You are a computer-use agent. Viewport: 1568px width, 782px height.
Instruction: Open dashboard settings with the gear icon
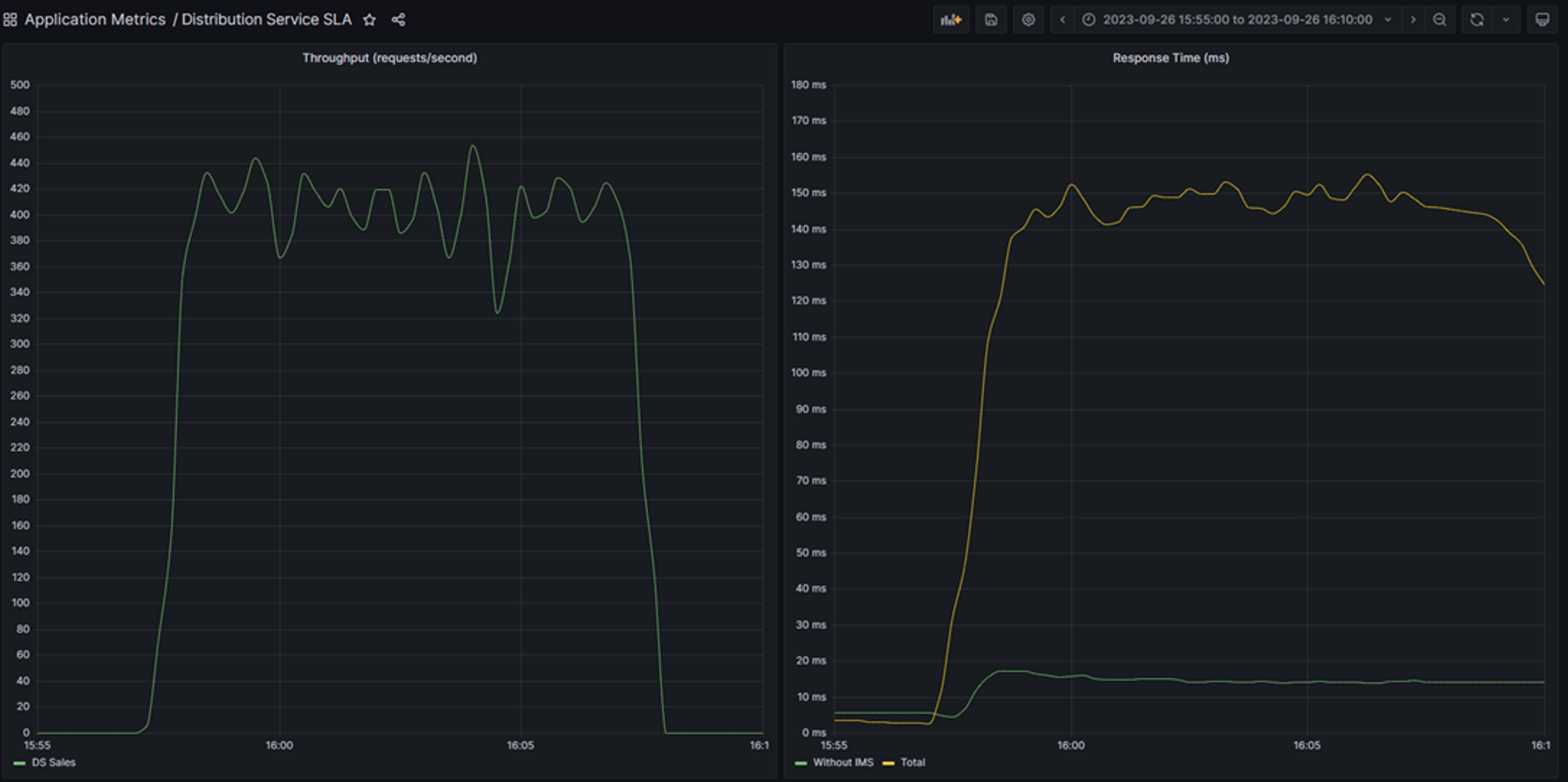coord(1028,19)
